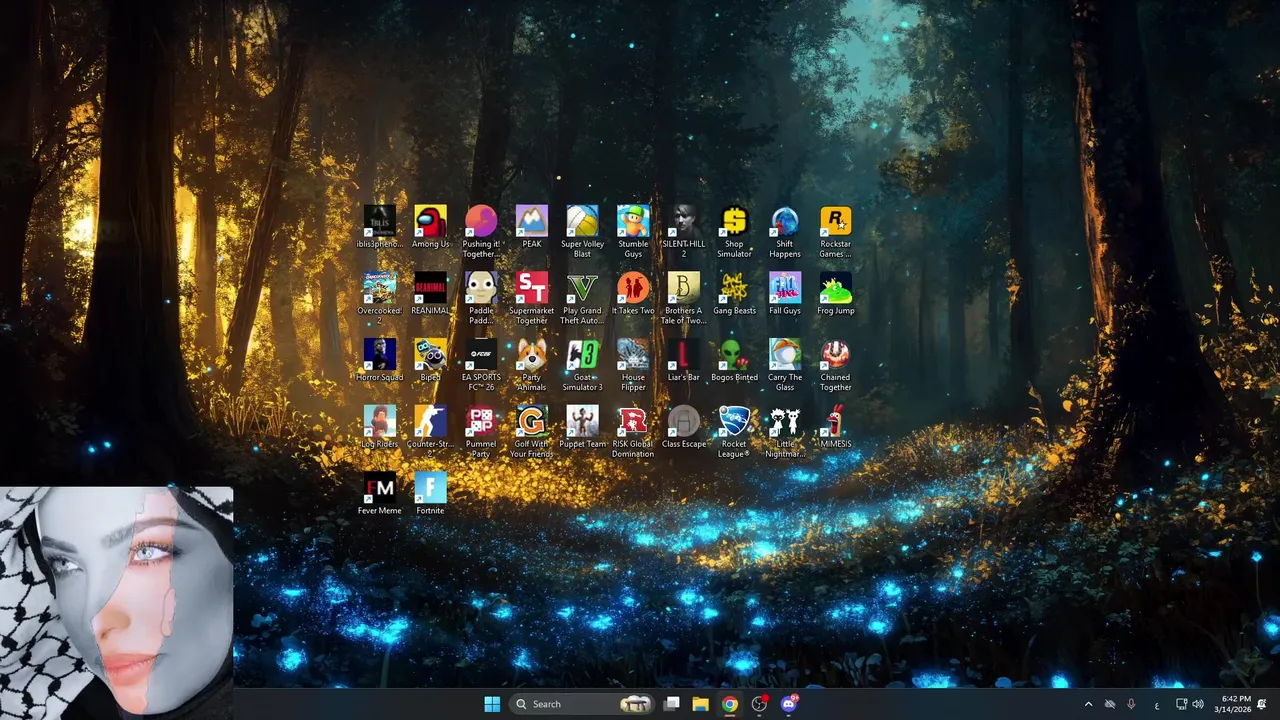Select the Liar's Bar shortcut
Image resolution: width=1280 pixels, height=720 pixels.
tap(684, 361)
